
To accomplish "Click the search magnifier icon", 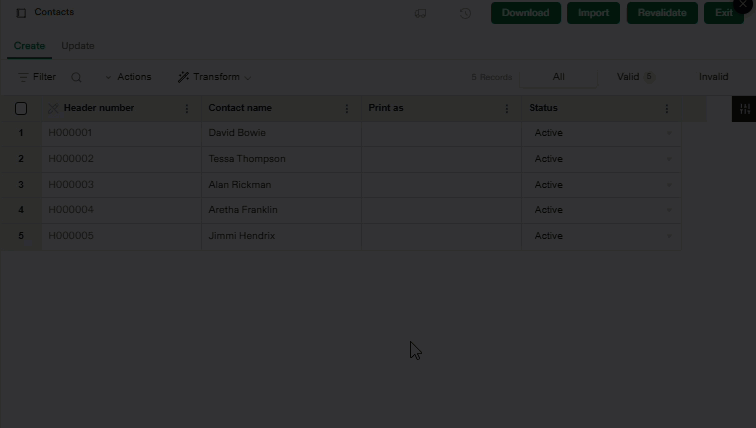I will (x=76, y=77).
